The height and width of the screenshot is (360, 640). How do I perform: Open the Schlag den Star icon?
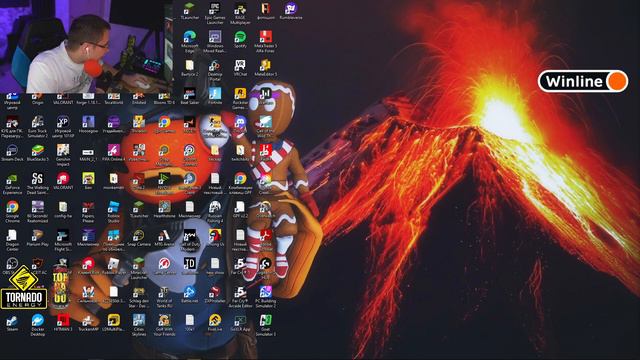[139, 297]
